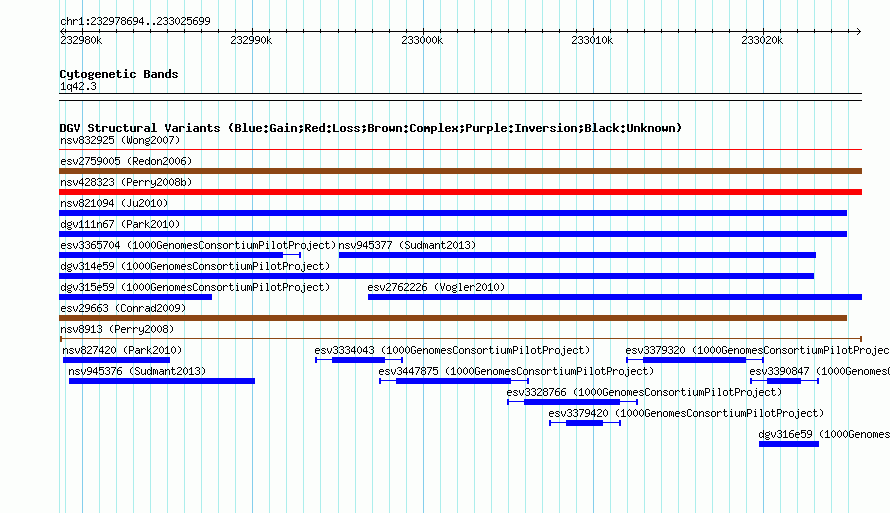The image size is (890, 513).
Task: Click the blue dgv316e59 variant bar
Action: 789,444
